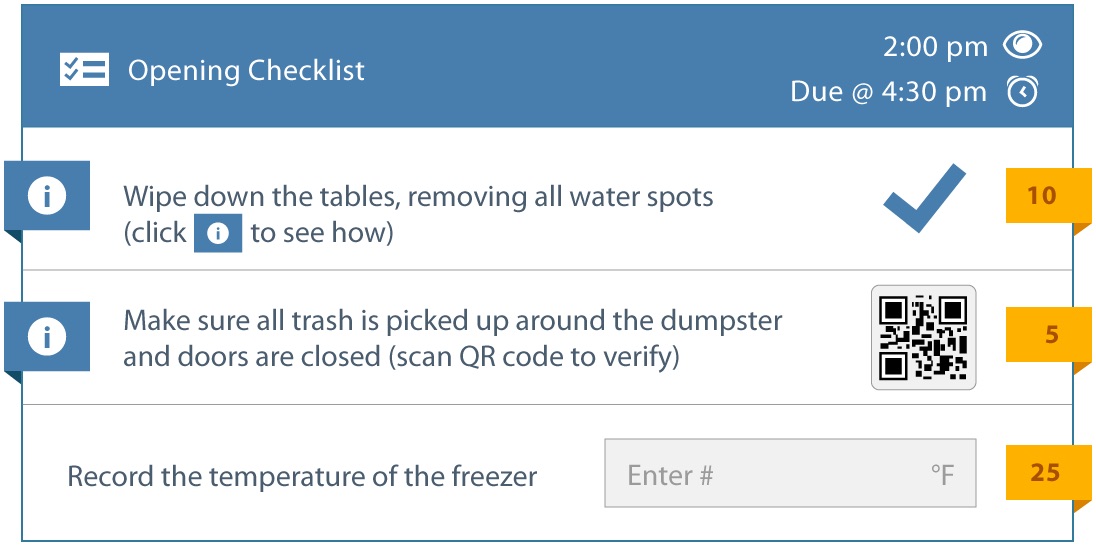Select the orange 25 points badge
The height and width of the screenshot is (546, 1096).
(1044, 472)
